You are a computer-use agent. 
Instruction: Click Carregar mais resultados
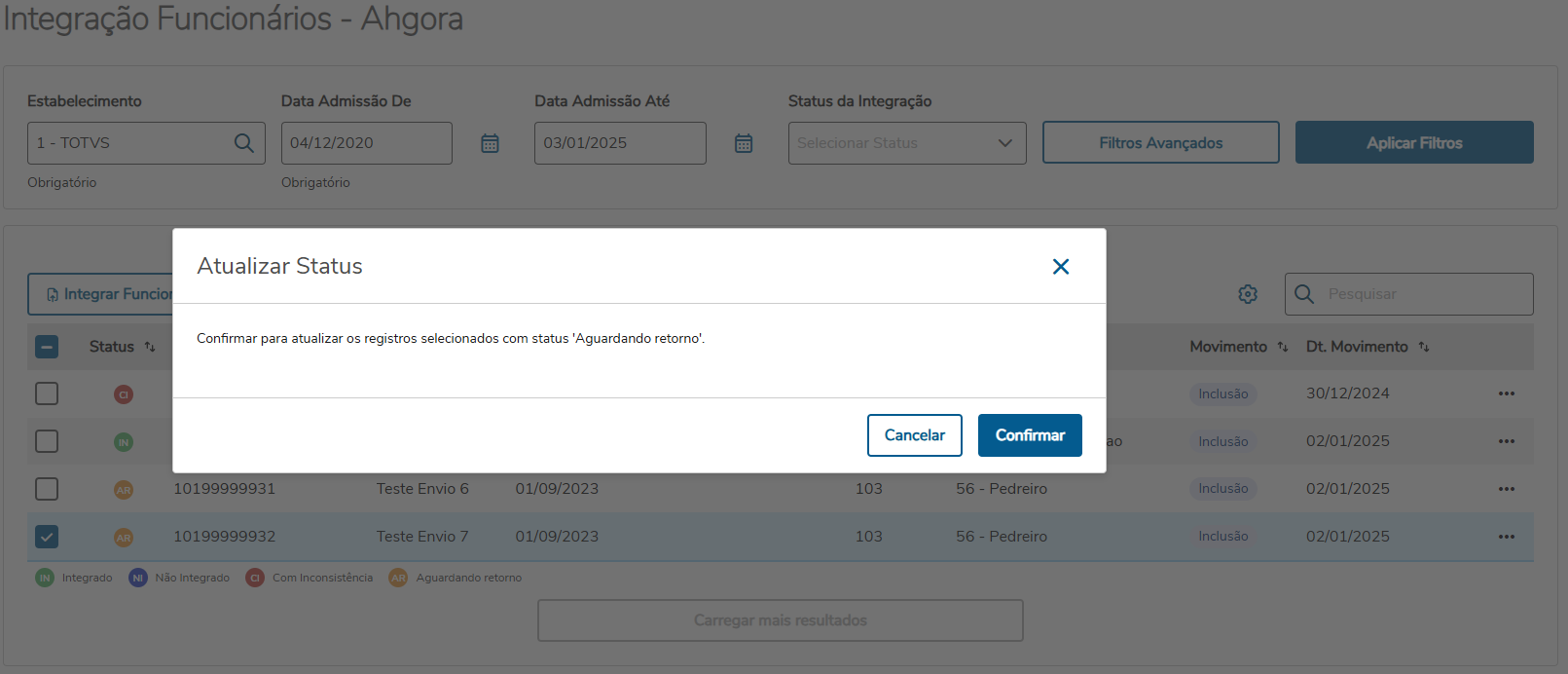pos(780,620)
